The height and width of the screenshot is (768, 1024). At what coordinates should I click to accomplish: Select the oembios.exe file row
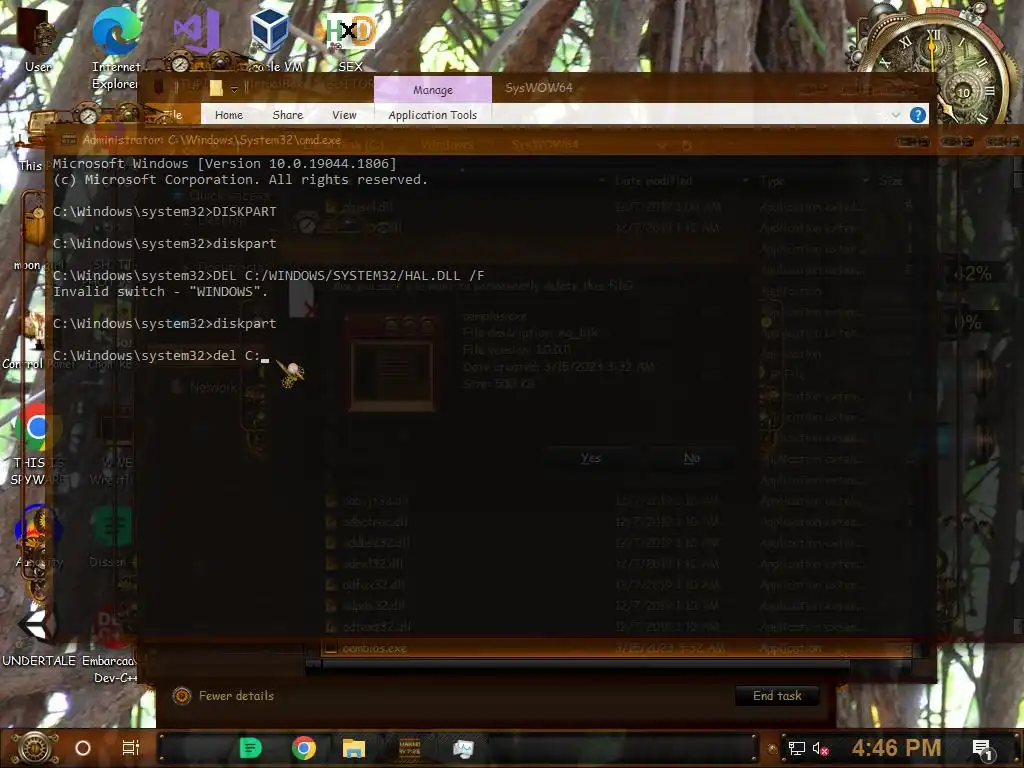point(617,648)
